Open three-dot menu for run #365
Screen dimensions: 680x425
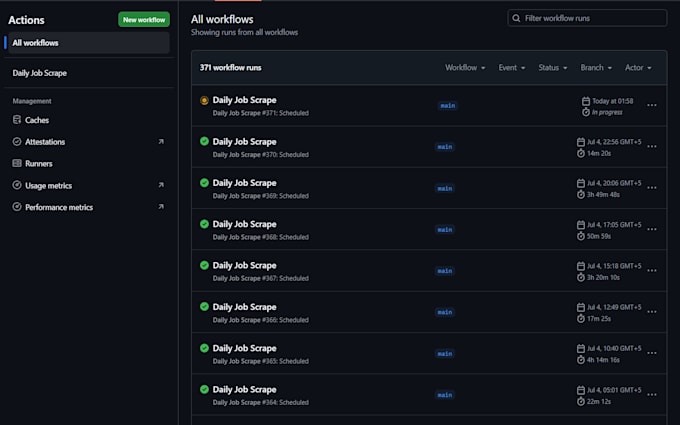(651, 353)
